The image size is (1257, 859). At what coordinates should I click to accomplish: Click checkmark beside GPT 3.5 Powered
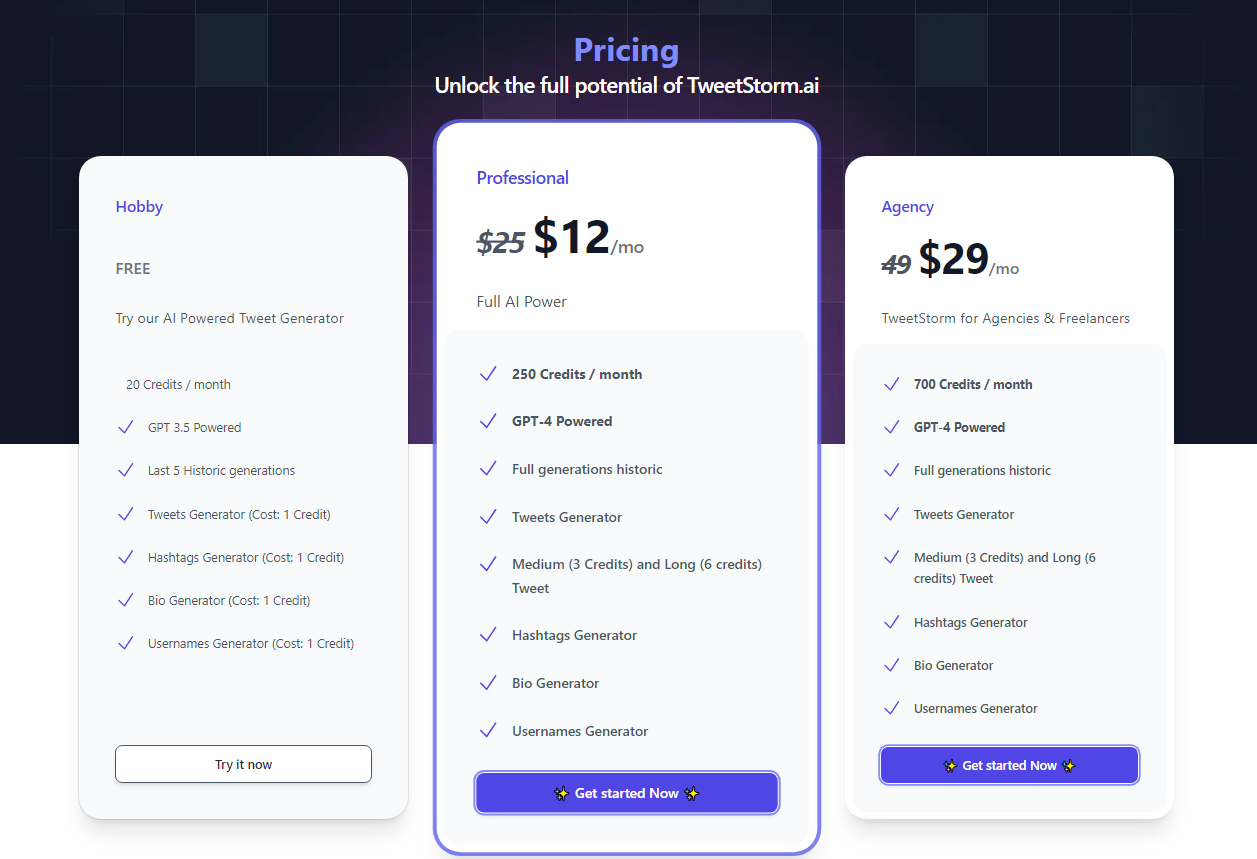click(x=125, y=427)
